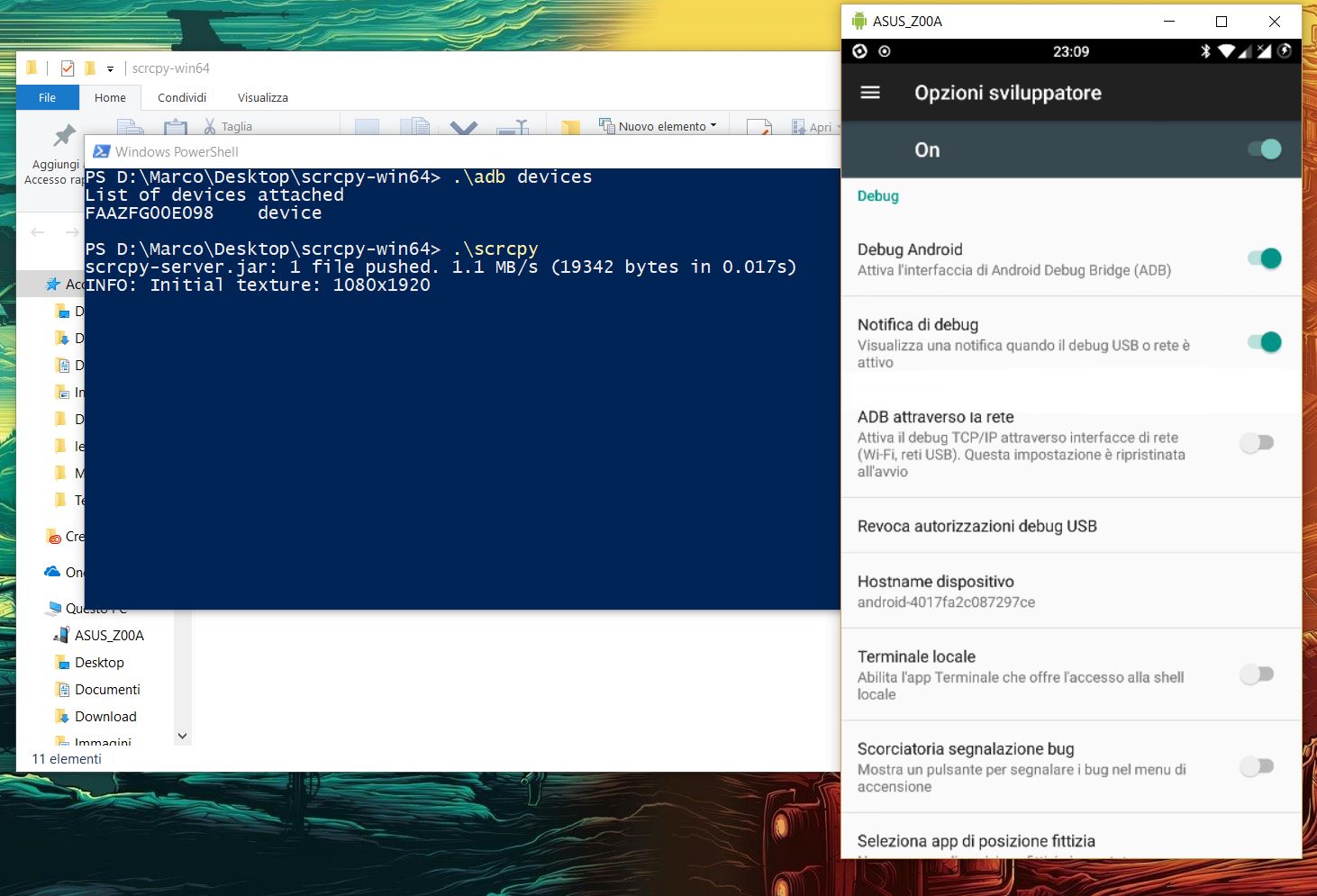This screenshot has width=1317, height=896.
Task: Click the Desktop folder icon in sidebar
Action: 62,662
